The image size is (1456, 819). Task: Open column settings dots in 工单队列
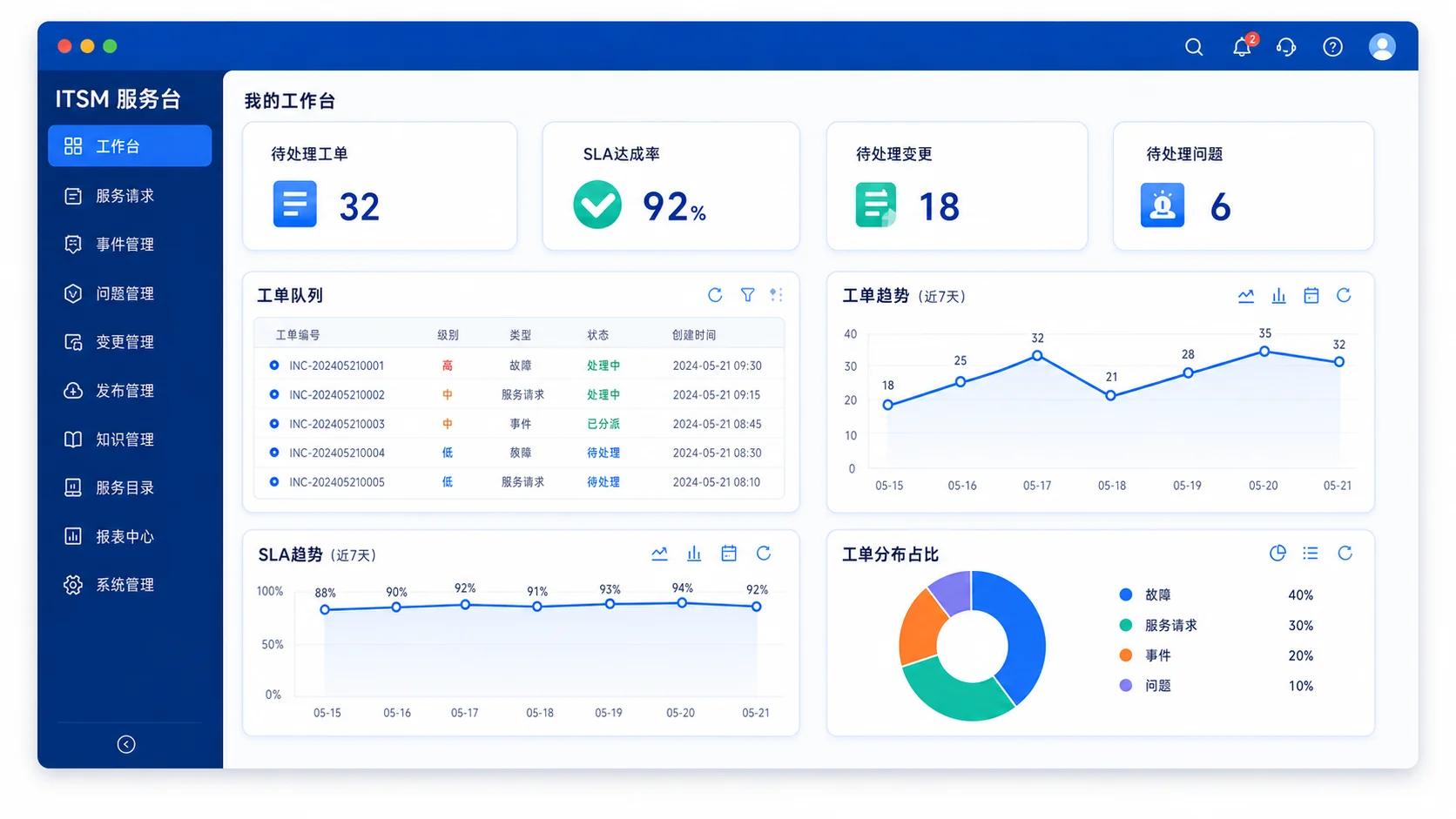pos(776,295)
